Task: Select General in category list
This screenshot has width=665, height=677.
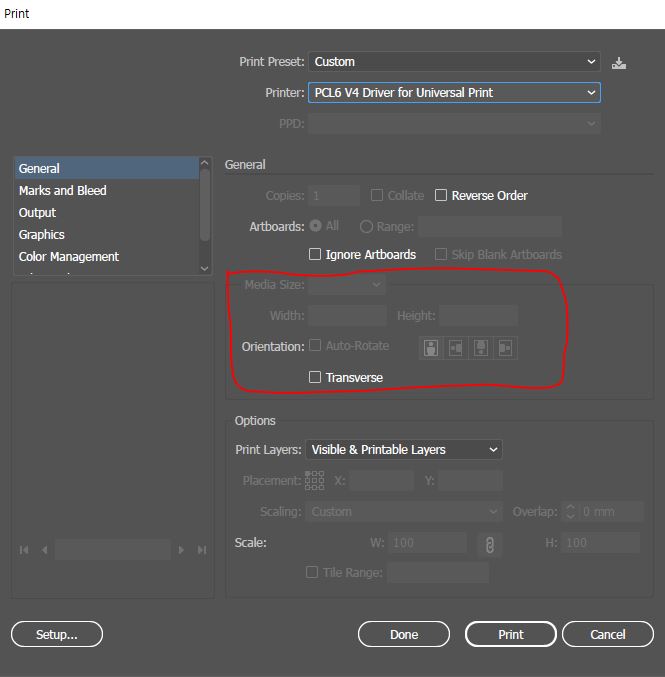Action: point(107,168)
